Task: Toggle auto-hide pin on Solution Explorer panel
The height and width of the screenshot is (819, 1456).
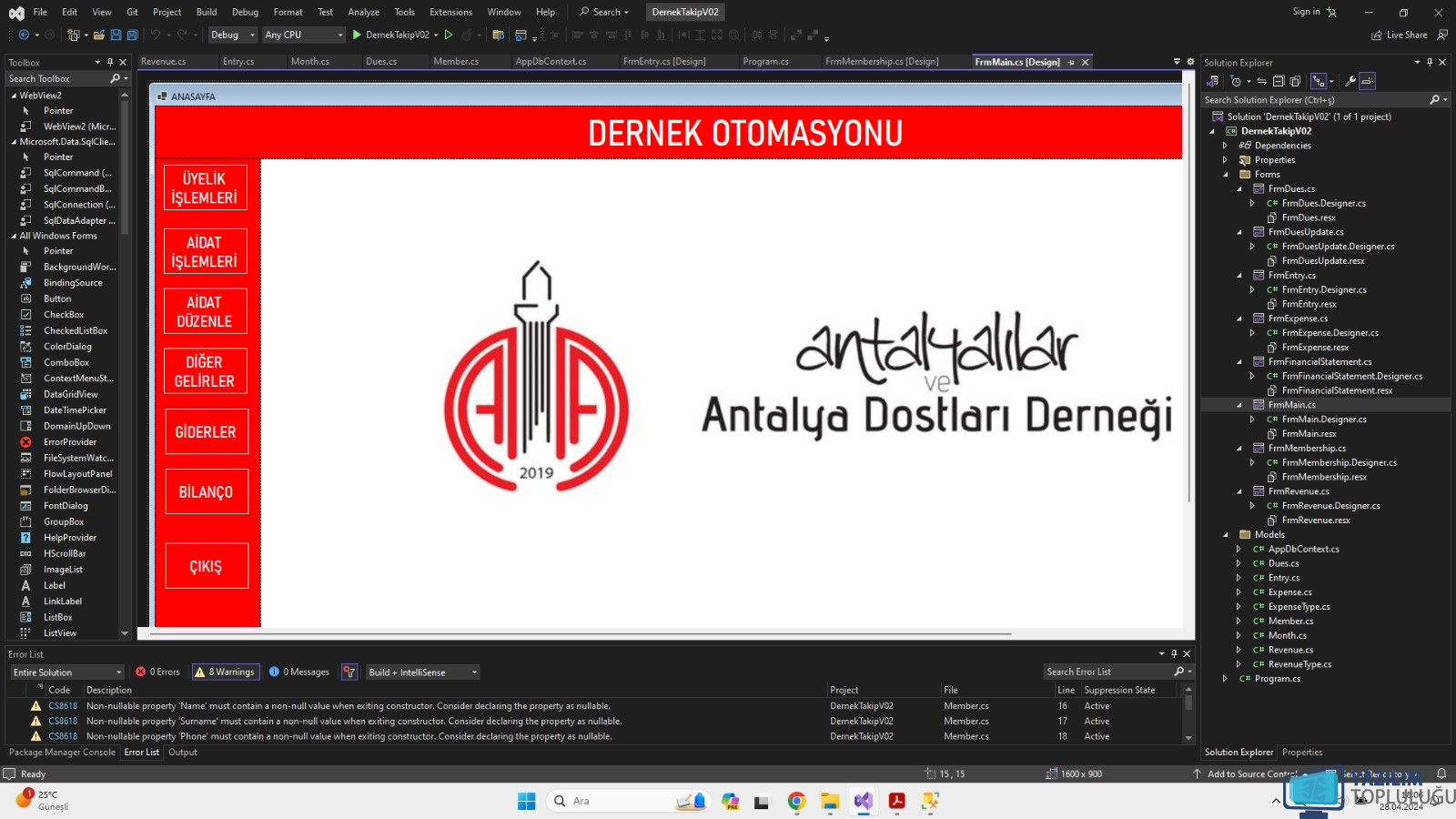Action: [x=1430, y=63]
